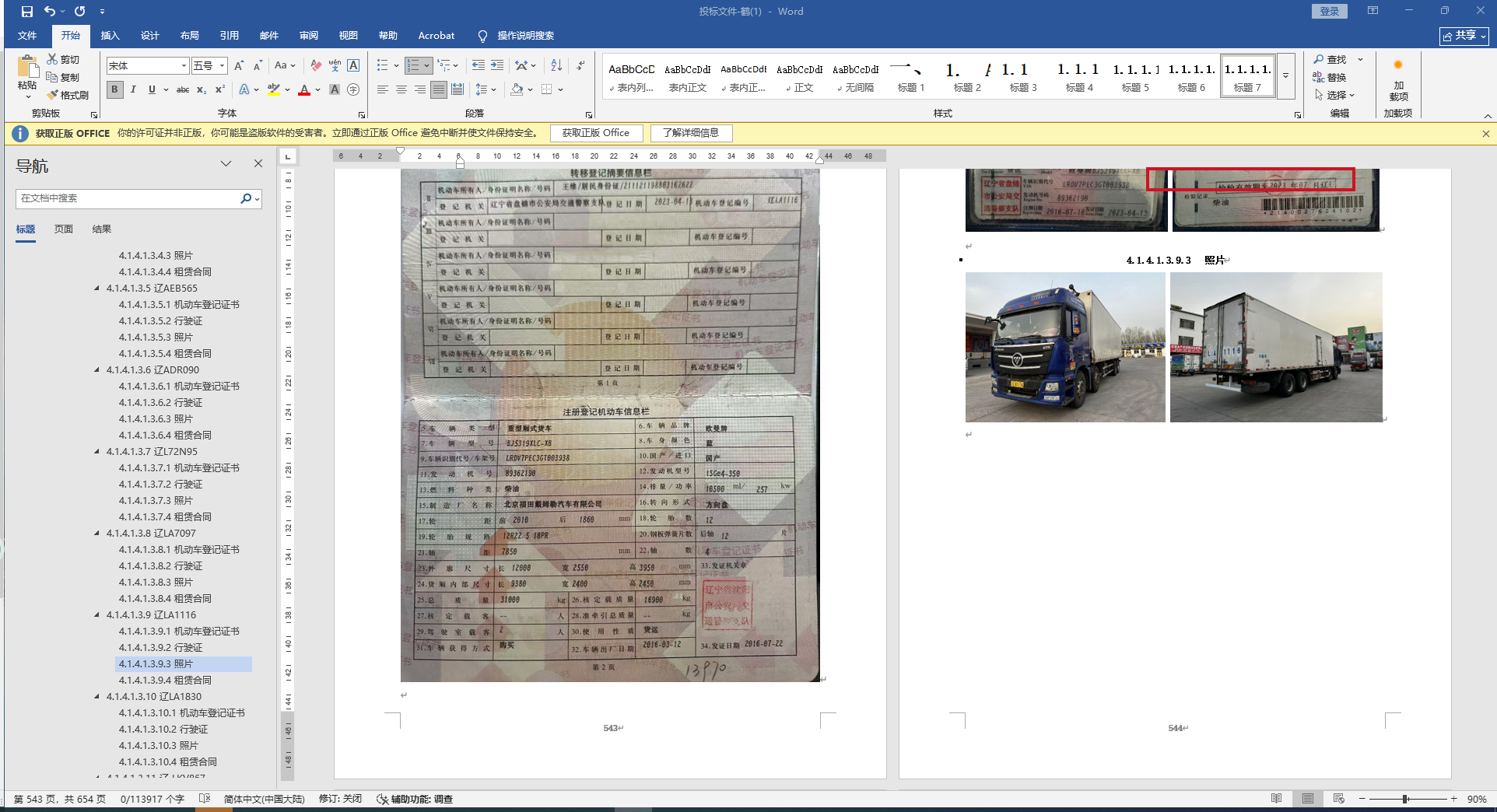
Task: Save the document with the floppy disk icon
Action: pyautogui.click(x=27, y=12)
